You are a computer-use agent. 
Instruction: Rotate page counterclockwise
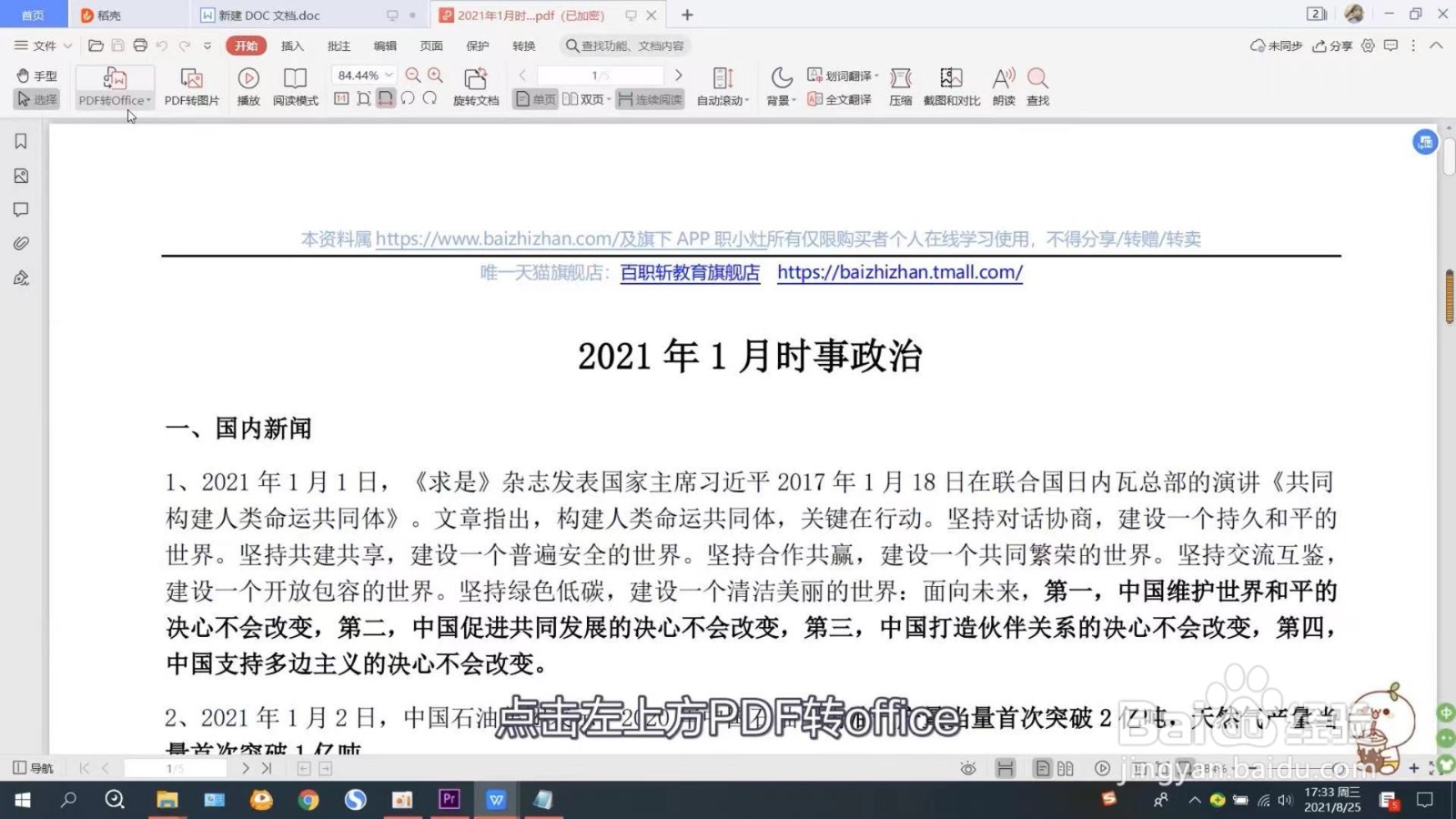[x=408, y=98]
